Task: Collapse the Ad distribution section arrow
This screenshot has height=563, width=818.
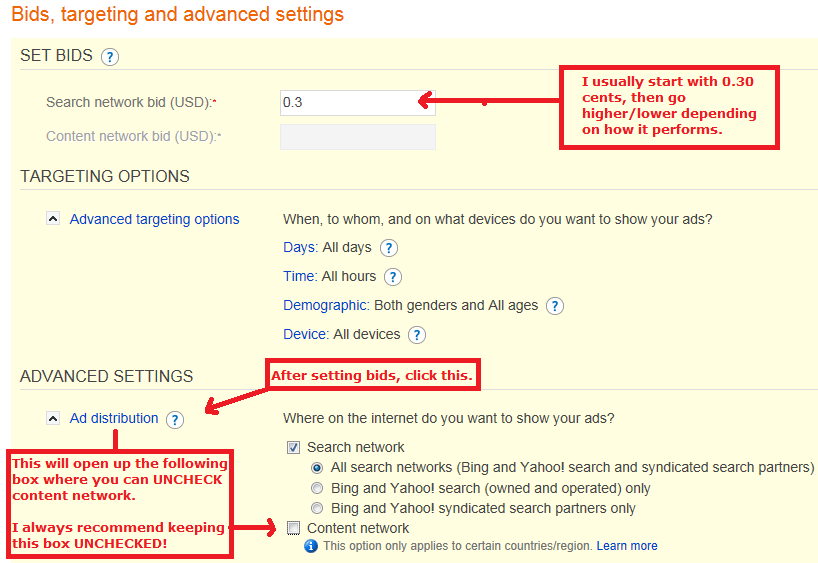Action: (x=53, y=419)
